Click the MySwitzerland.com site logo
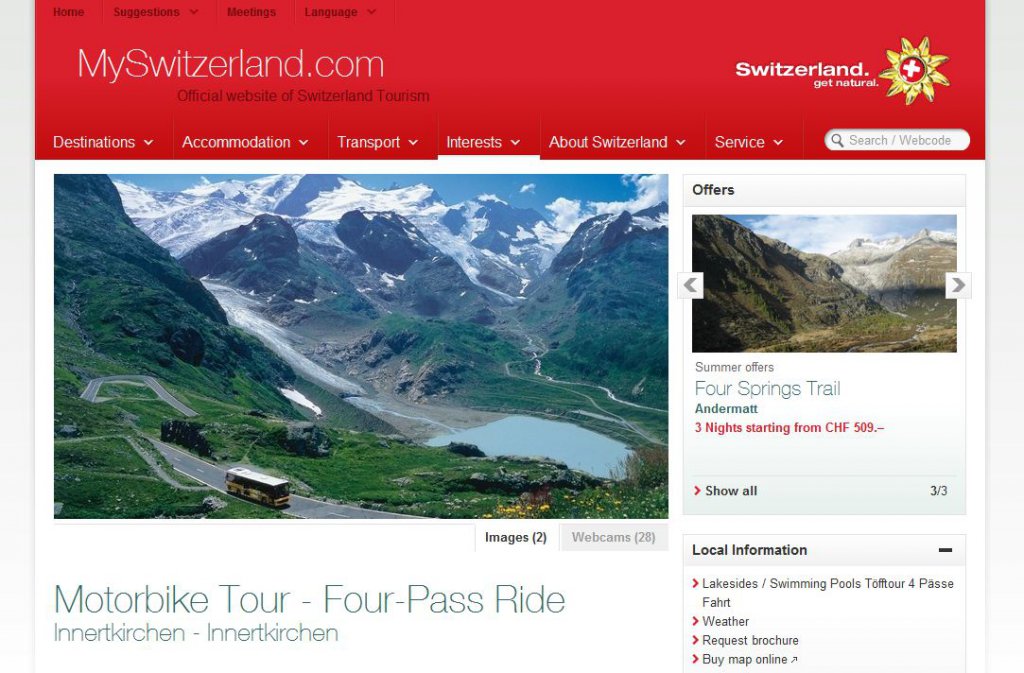Image resolution: width=1024 pixels, height=673 pixels. [231, 65]
